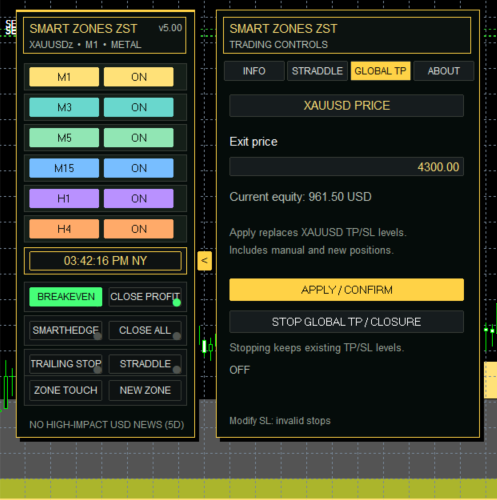Click the 'NO HIGH-IMPACT USD NEWS (5D)' status line

pyautogui.click(x=107, y=425)
